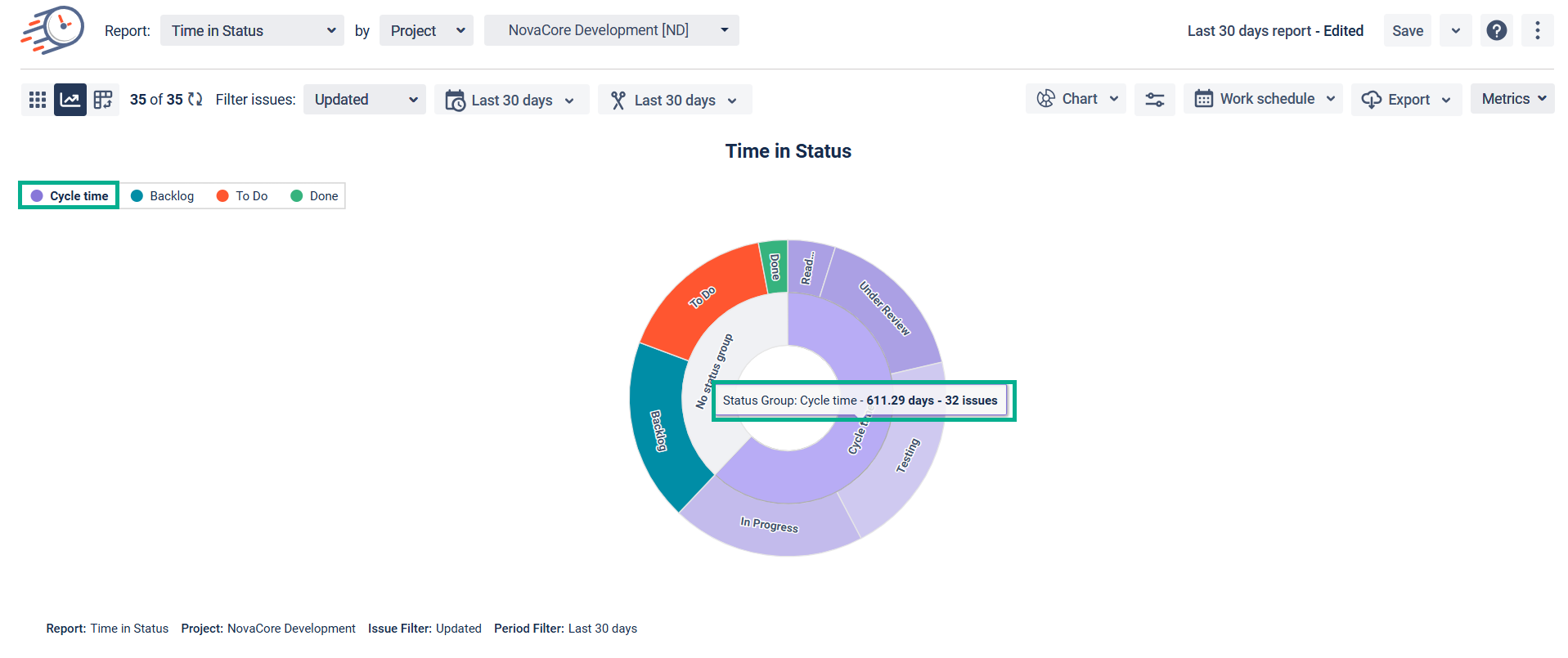Click the Save button
1568x658 pixels.
1407,30
